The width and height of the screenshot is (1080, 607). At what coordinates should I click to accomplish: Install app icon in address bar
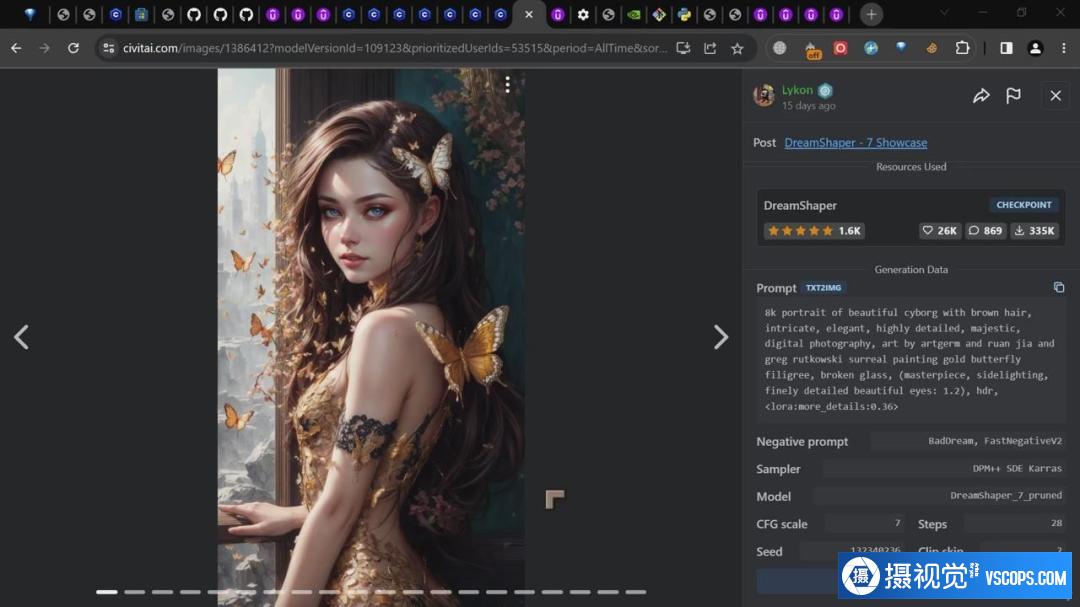point(683,48)
